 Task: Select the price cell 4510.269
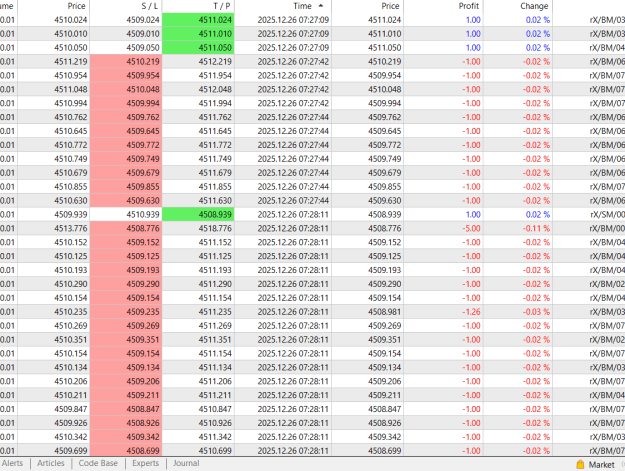click(54, 326)
